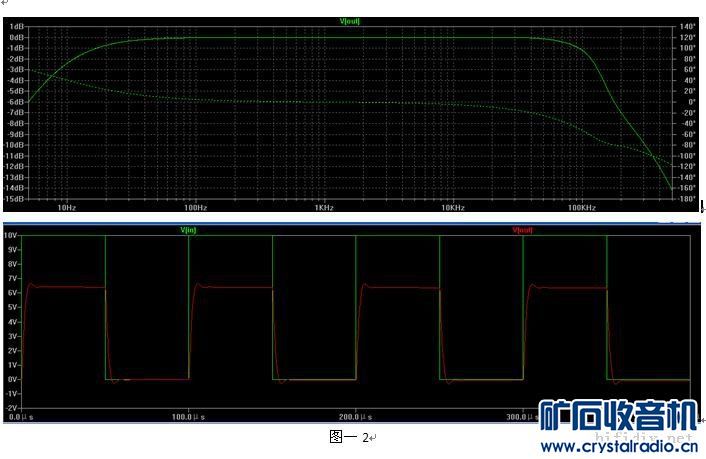Click the -180° phase axis label
Screen dimensions: 706x459
click(x=687, y=198)
